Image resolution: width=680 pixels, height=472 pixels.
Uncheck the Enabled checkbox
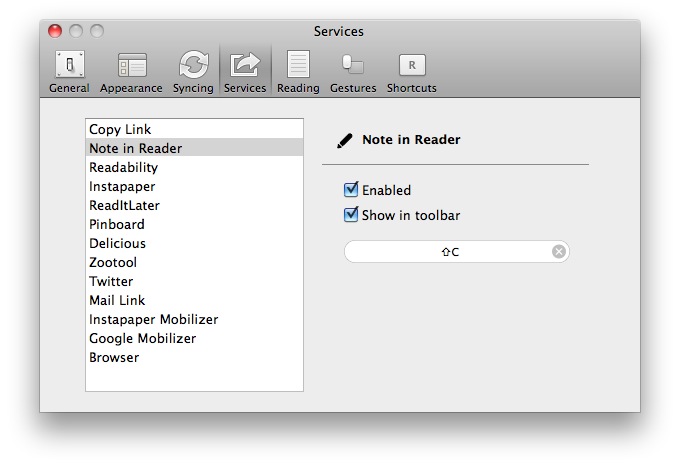click(x=351, y=190)
